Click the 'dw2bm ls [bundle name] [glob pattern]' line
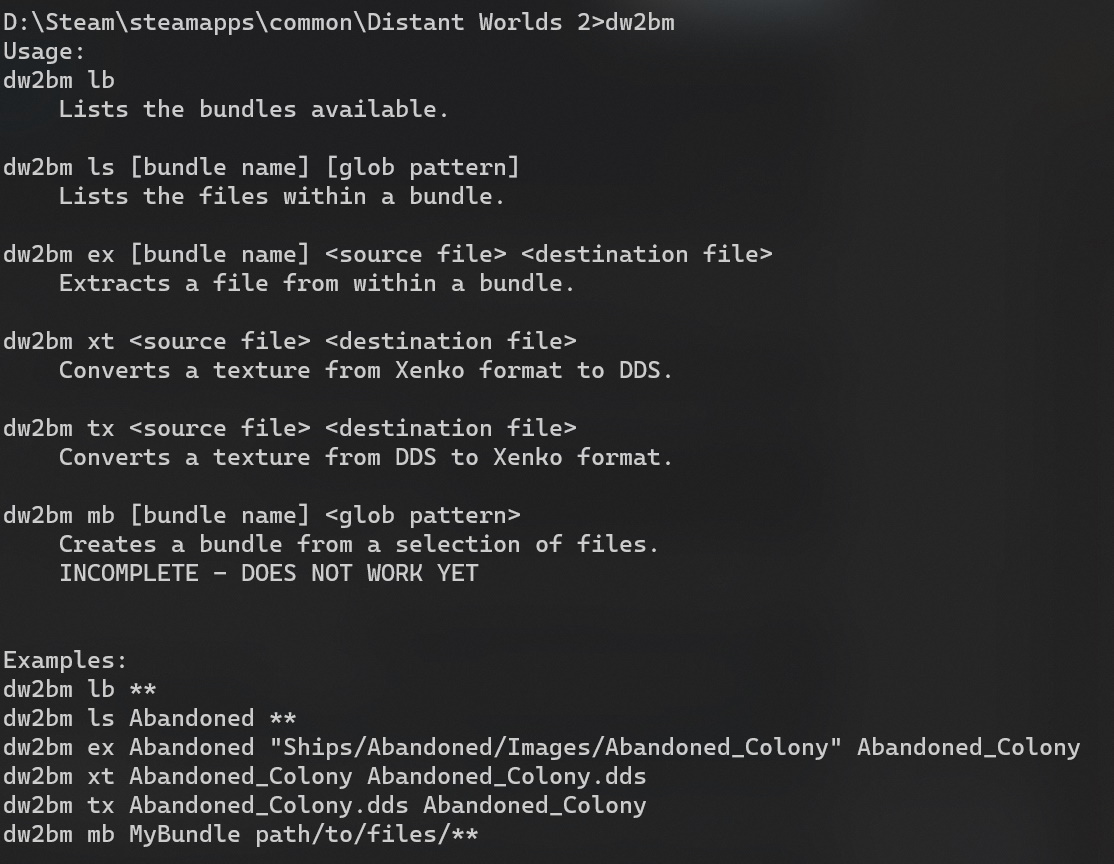The height and width of the screenshot is (864, 1114). tap(261, 167)
